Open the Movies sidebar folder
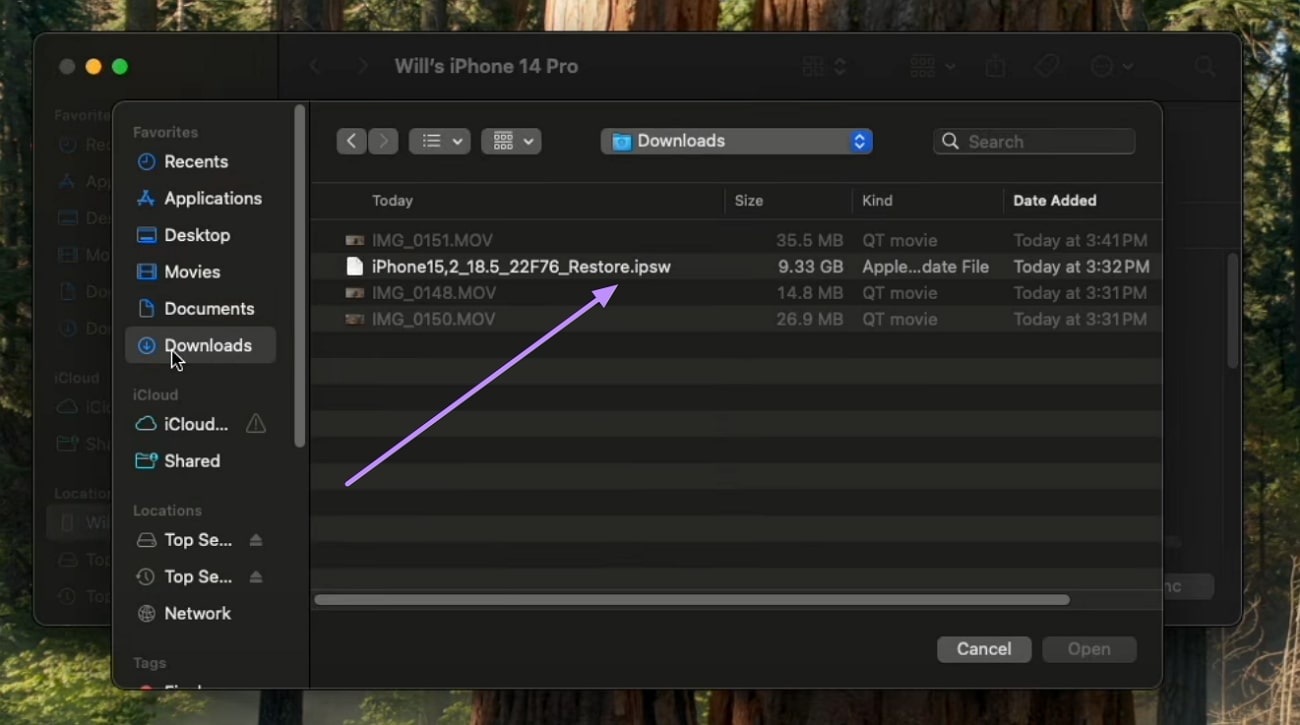The width and height of the screenshot is (1300, 725). (200, 272)
